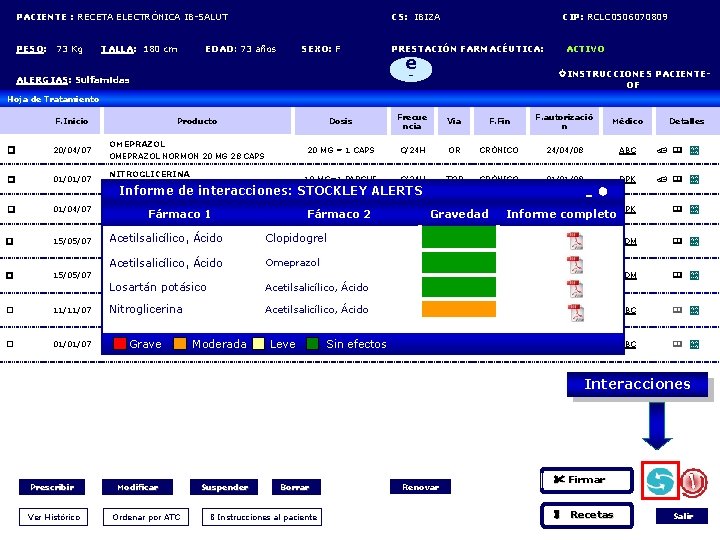Screen dimensions: 720x540
Task: Open the PESO link
Action: [31, 49]
